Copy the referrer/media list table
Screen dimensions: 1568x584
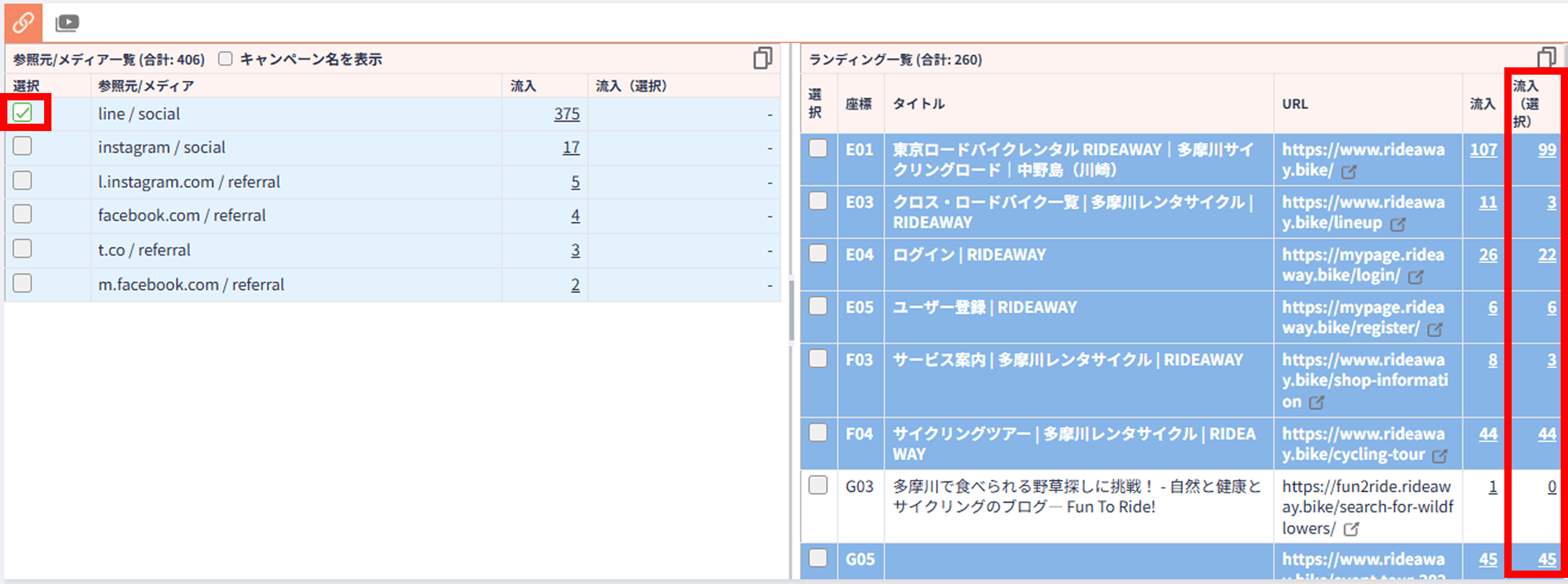tap(763, 58)
